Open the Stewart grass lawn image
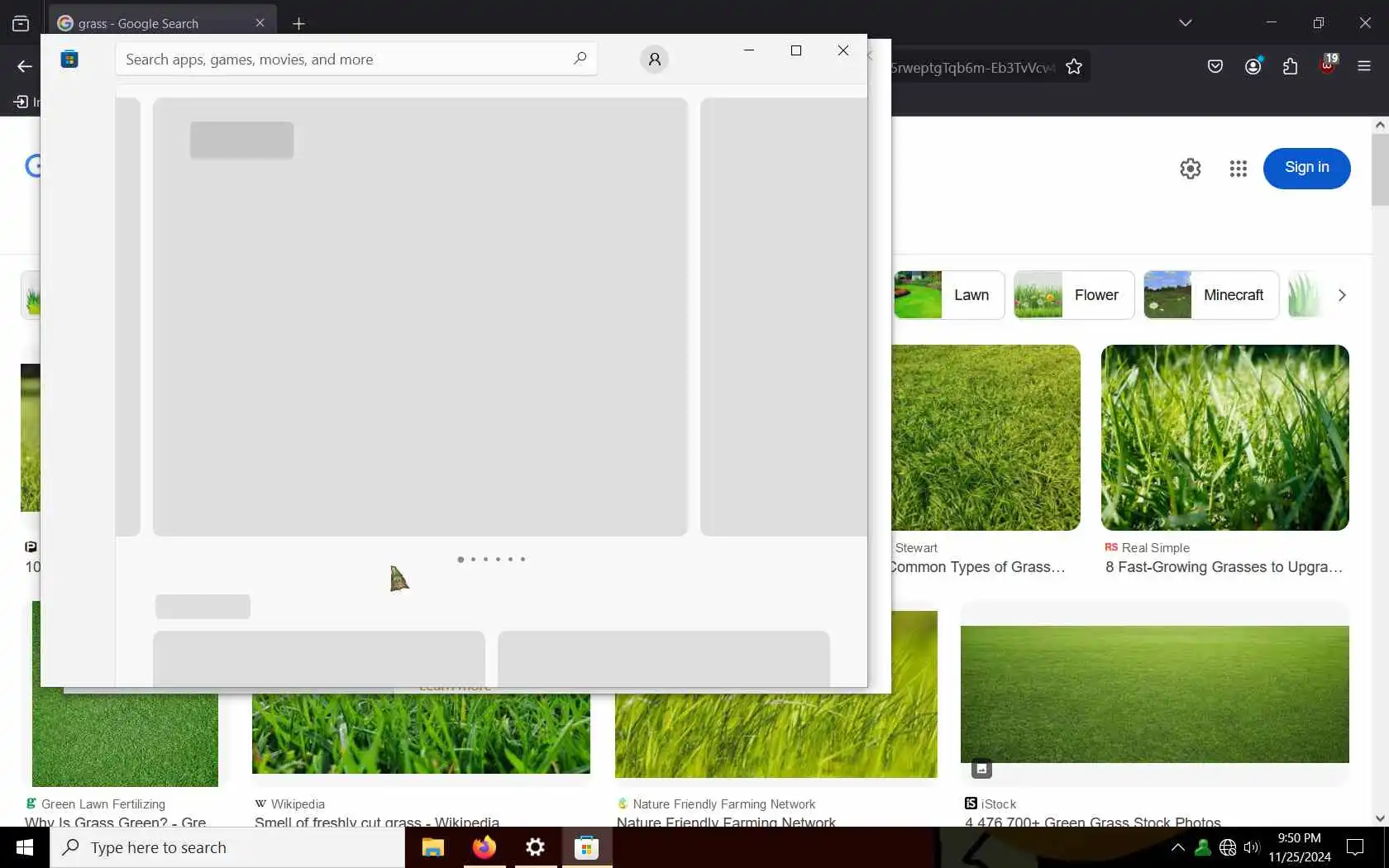This screenshot has height=868, width=1389. (986, 437)
